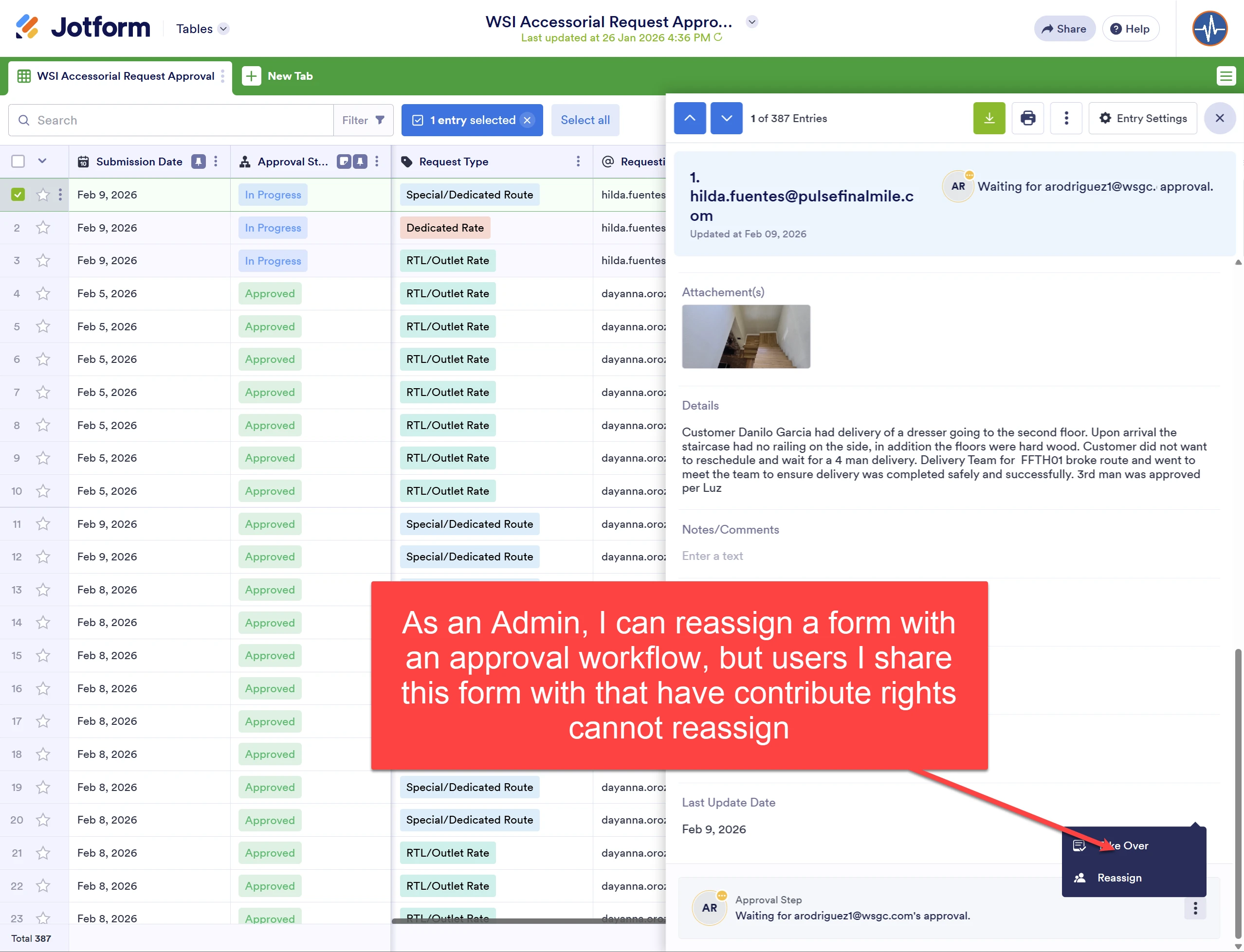Expand selection options chevron in header
Image resolution: width=1244 pixels, height=952 pixels.
pyautogui.click(x=42, y=161)
